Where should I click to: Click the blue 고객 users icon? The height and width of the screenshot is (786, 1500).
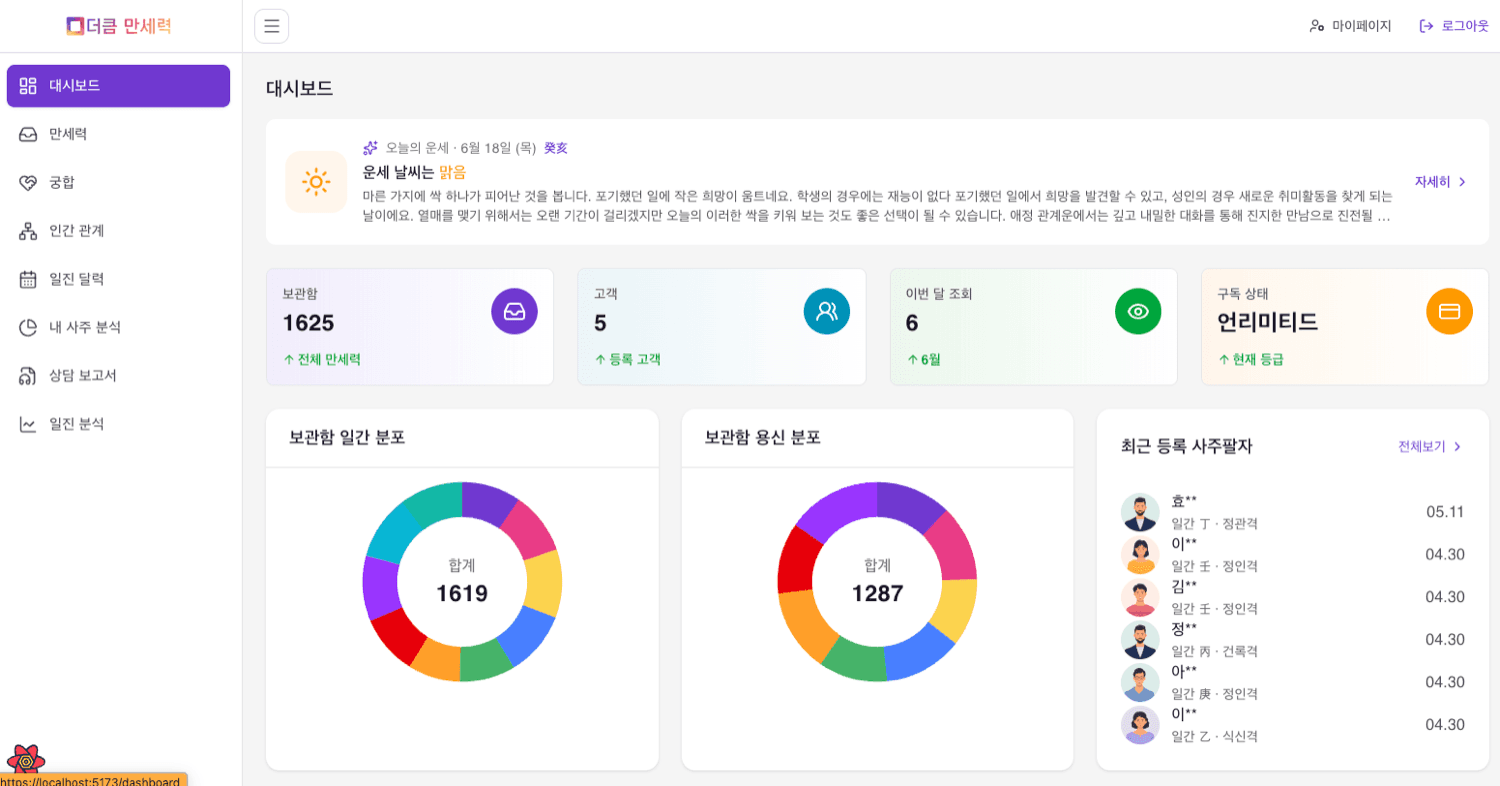point(827,311)
